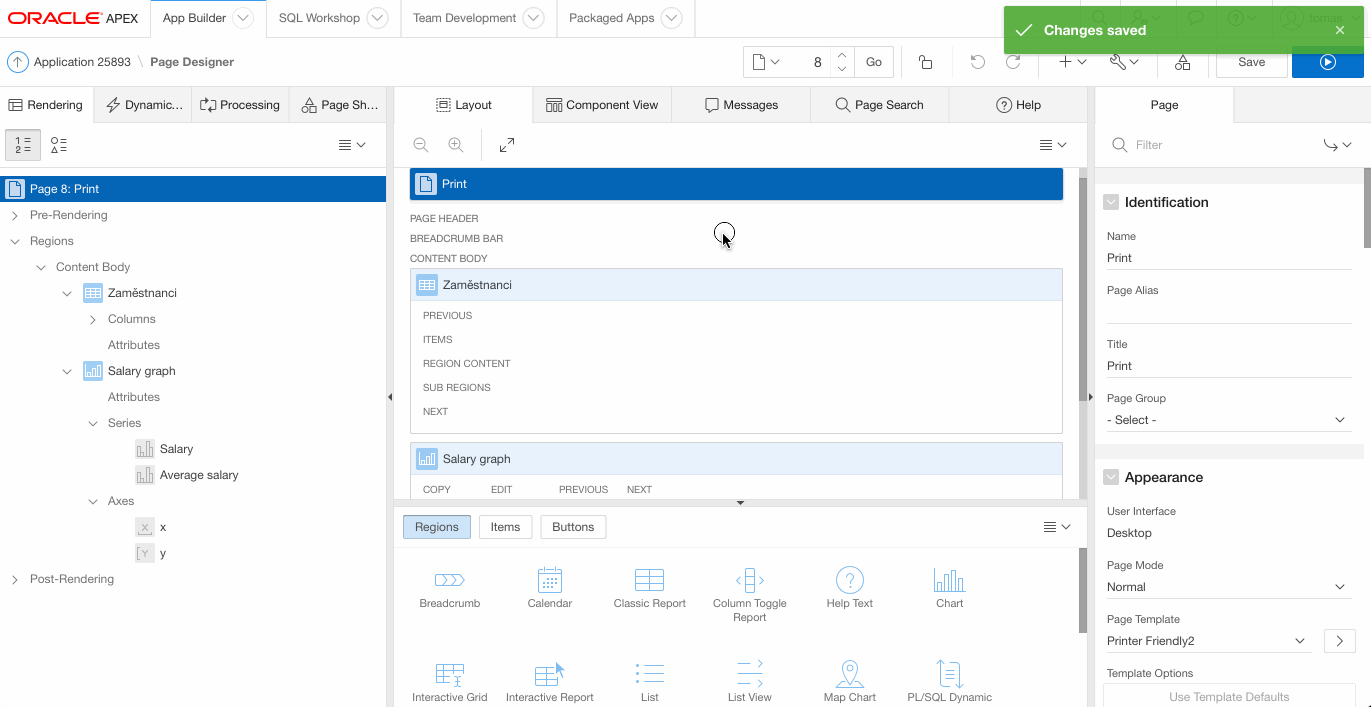Click the Run Page play button
1371x707 pixels.
pyautogui.click(x=1327, y=62)
